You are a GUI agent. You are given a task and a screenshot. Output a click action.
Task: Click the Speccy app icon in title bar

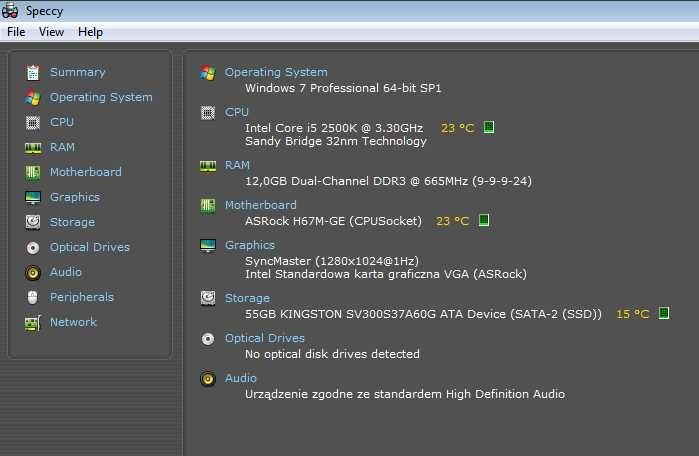10,11
